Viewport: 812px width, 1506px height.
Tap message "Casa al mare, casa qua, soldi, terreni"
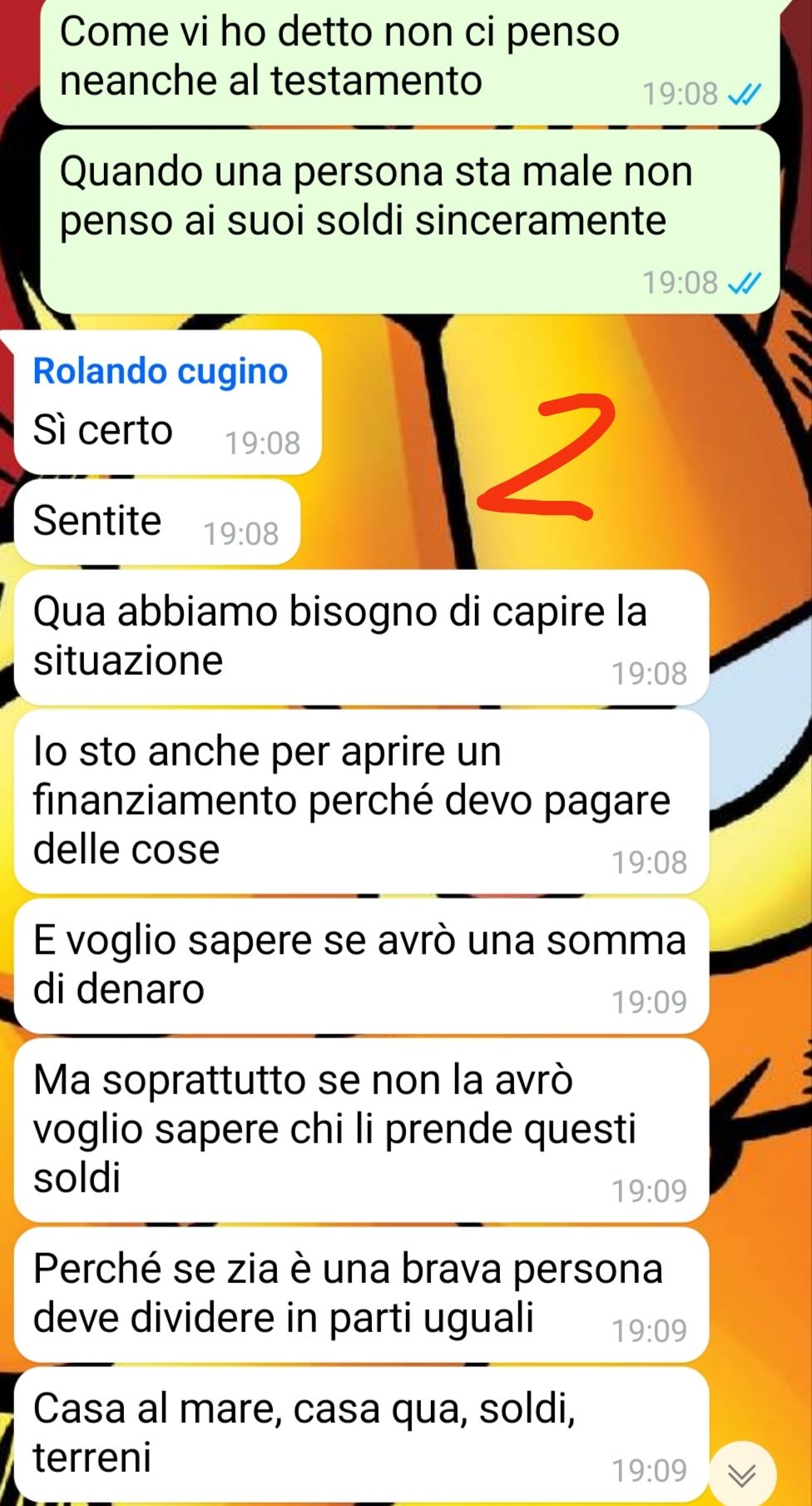[361, 1434]
